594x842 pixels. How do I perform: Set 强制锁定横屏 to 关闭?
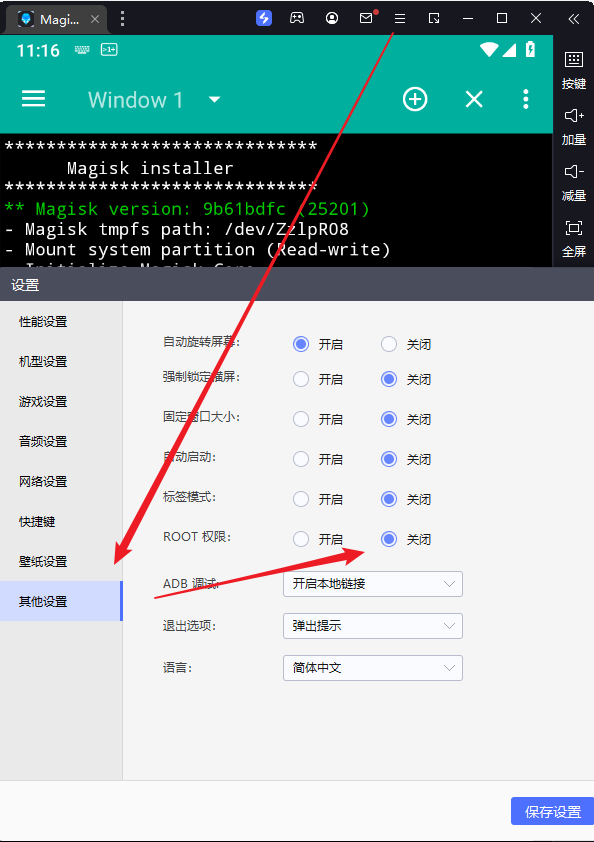pos(389,379)
